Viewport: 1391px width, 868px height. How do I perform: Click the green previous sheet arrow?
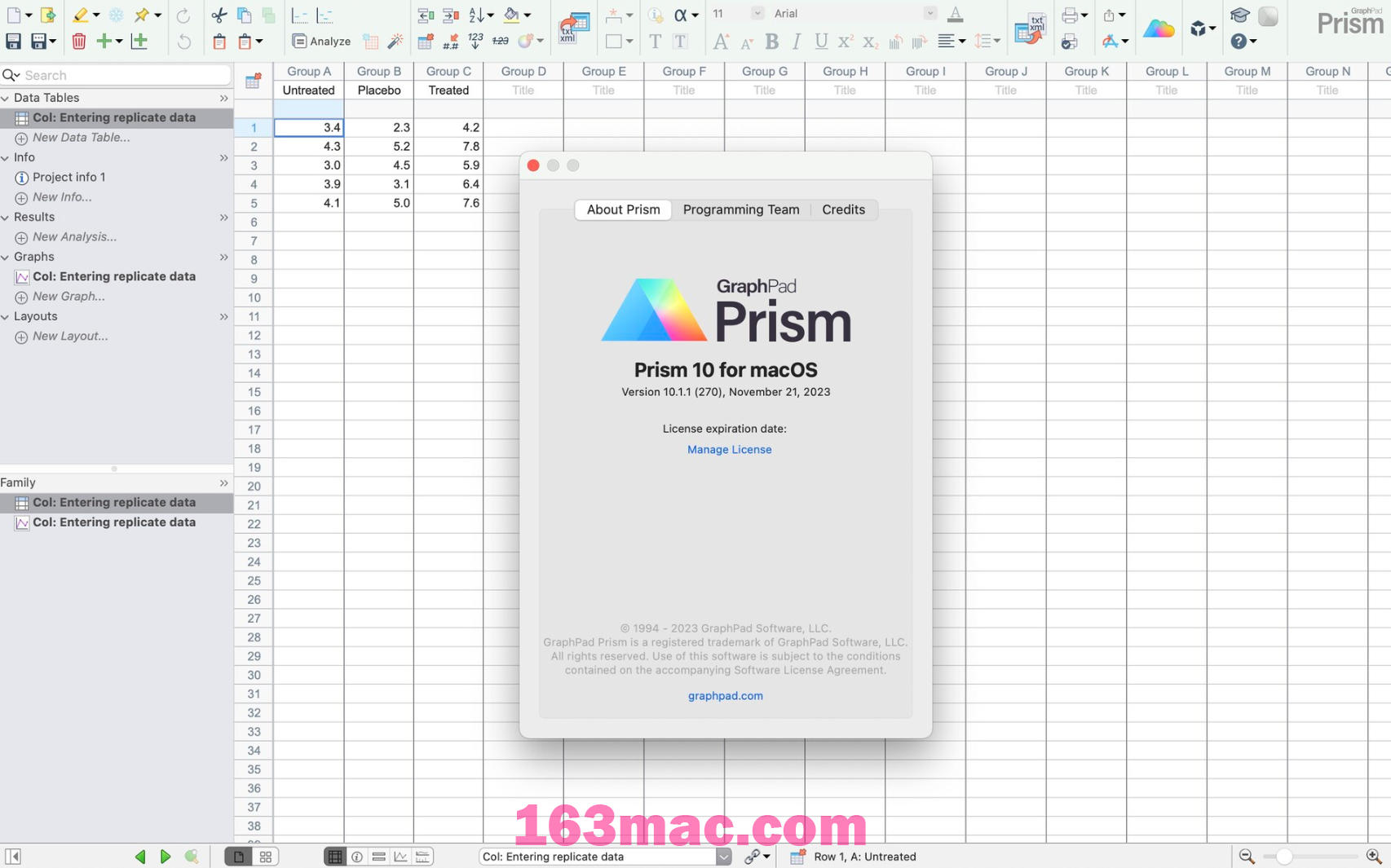coord(139,857)
